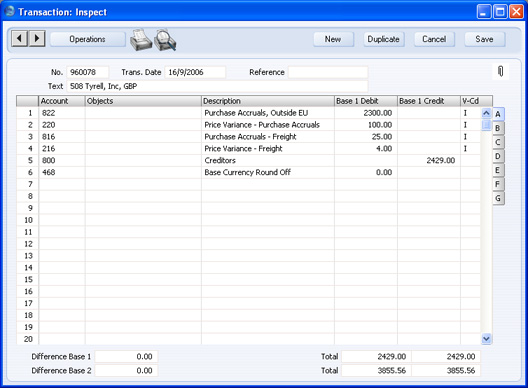The width and height of the screenshot is (528, 388).
Task: Click the scroll down arrow of the grid
Action: point(486,338)
